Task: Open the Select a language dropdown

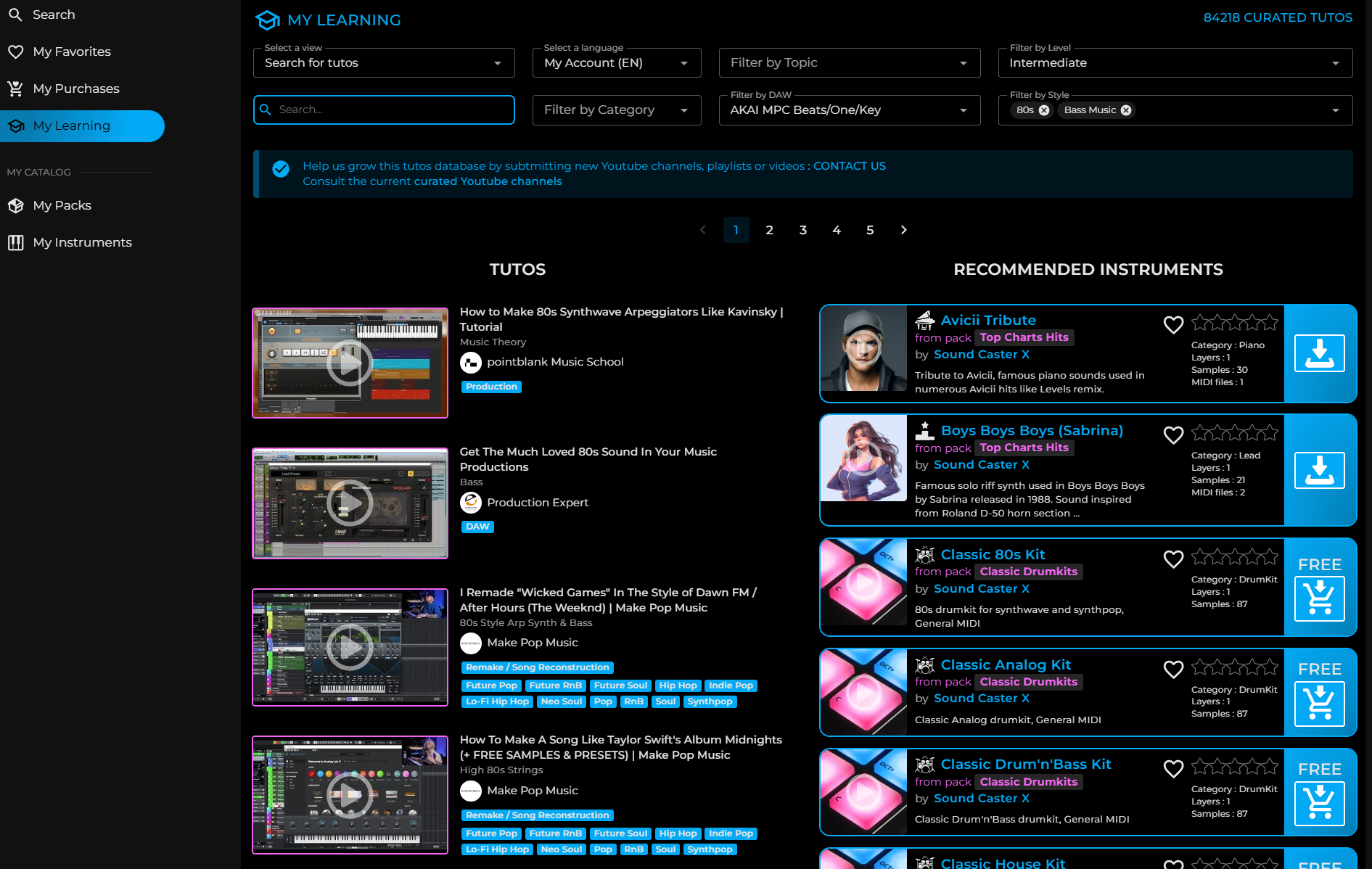Action: click(x=617, y=63)
